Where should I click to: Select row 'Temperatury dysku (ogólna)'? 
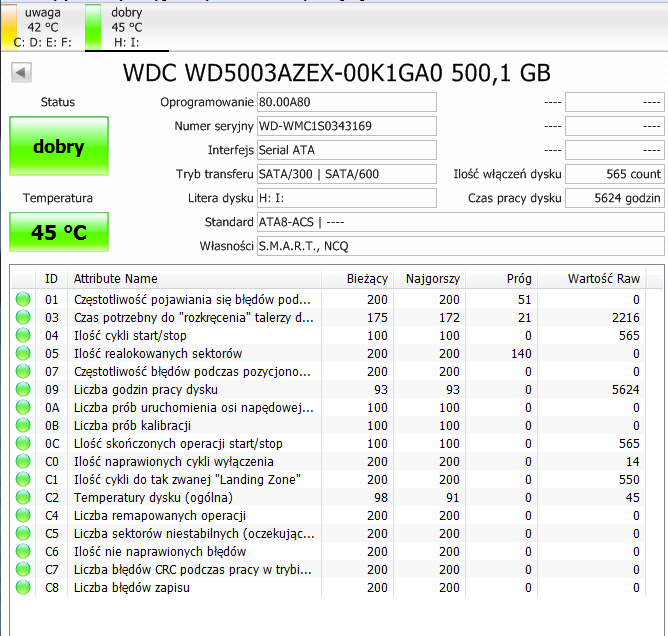[x=328, y=497]
